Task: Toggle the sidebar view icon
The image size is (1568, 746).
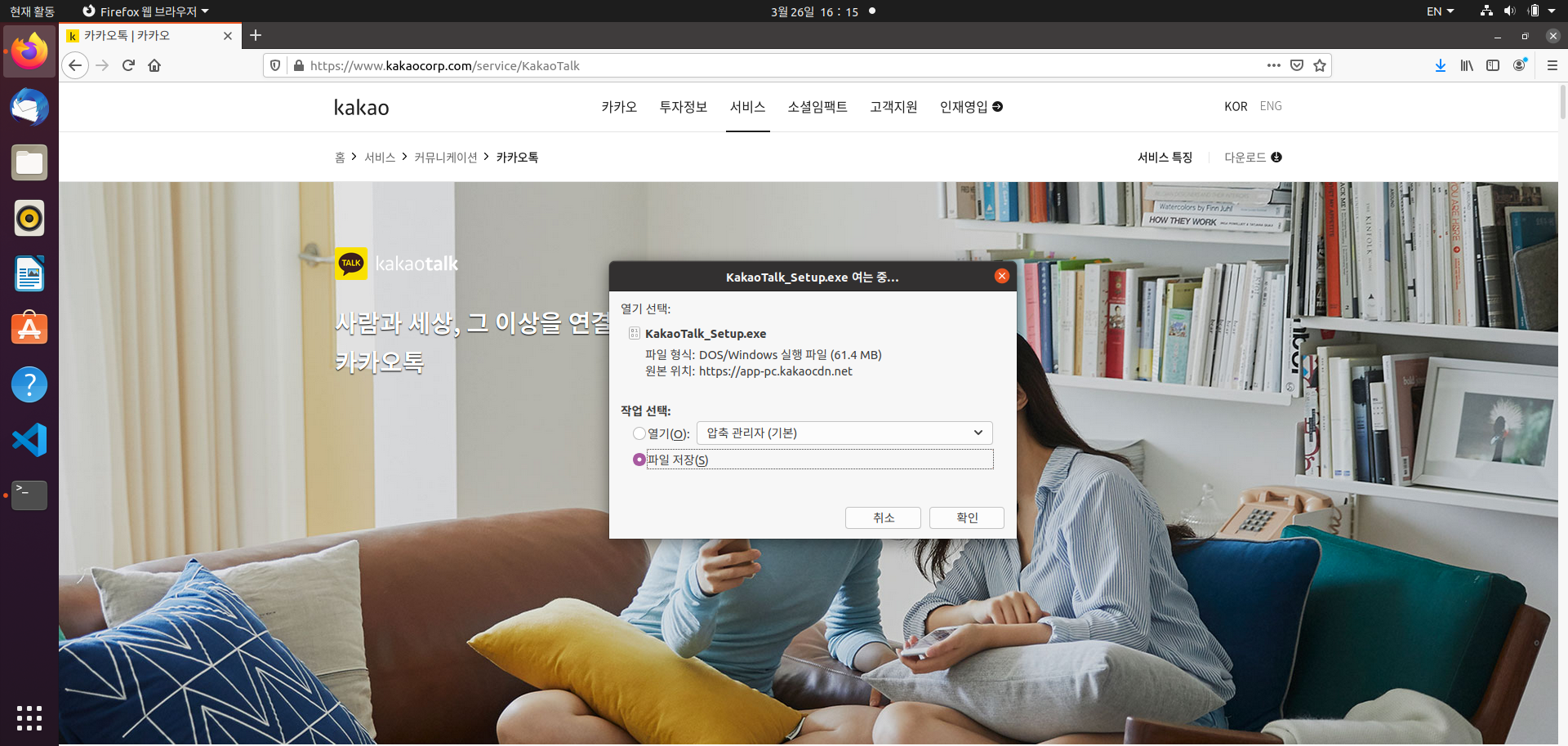Action: [x=1493, y=65]
